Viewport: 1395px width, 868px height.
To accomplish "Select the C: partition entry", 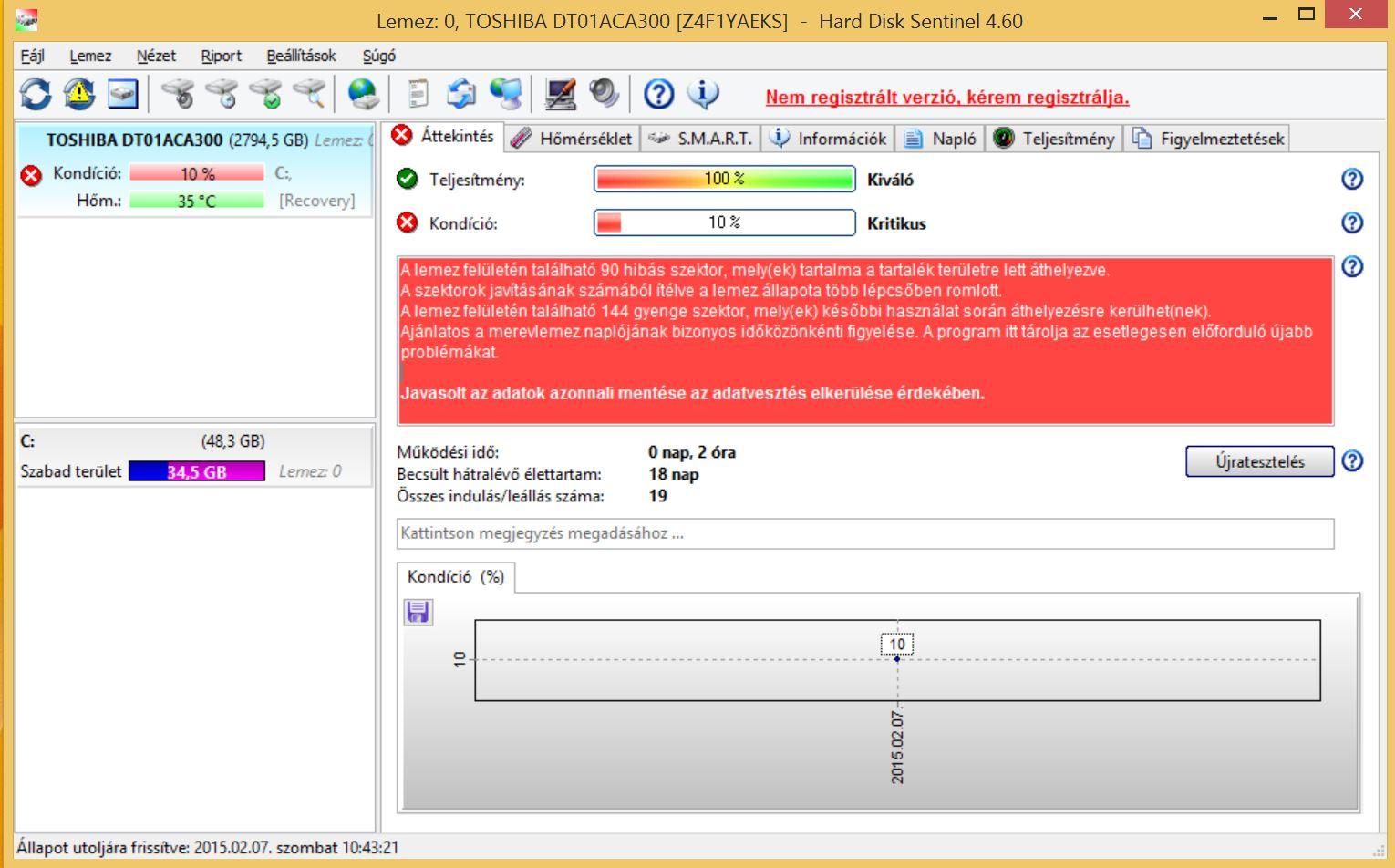I will point(195,456).
